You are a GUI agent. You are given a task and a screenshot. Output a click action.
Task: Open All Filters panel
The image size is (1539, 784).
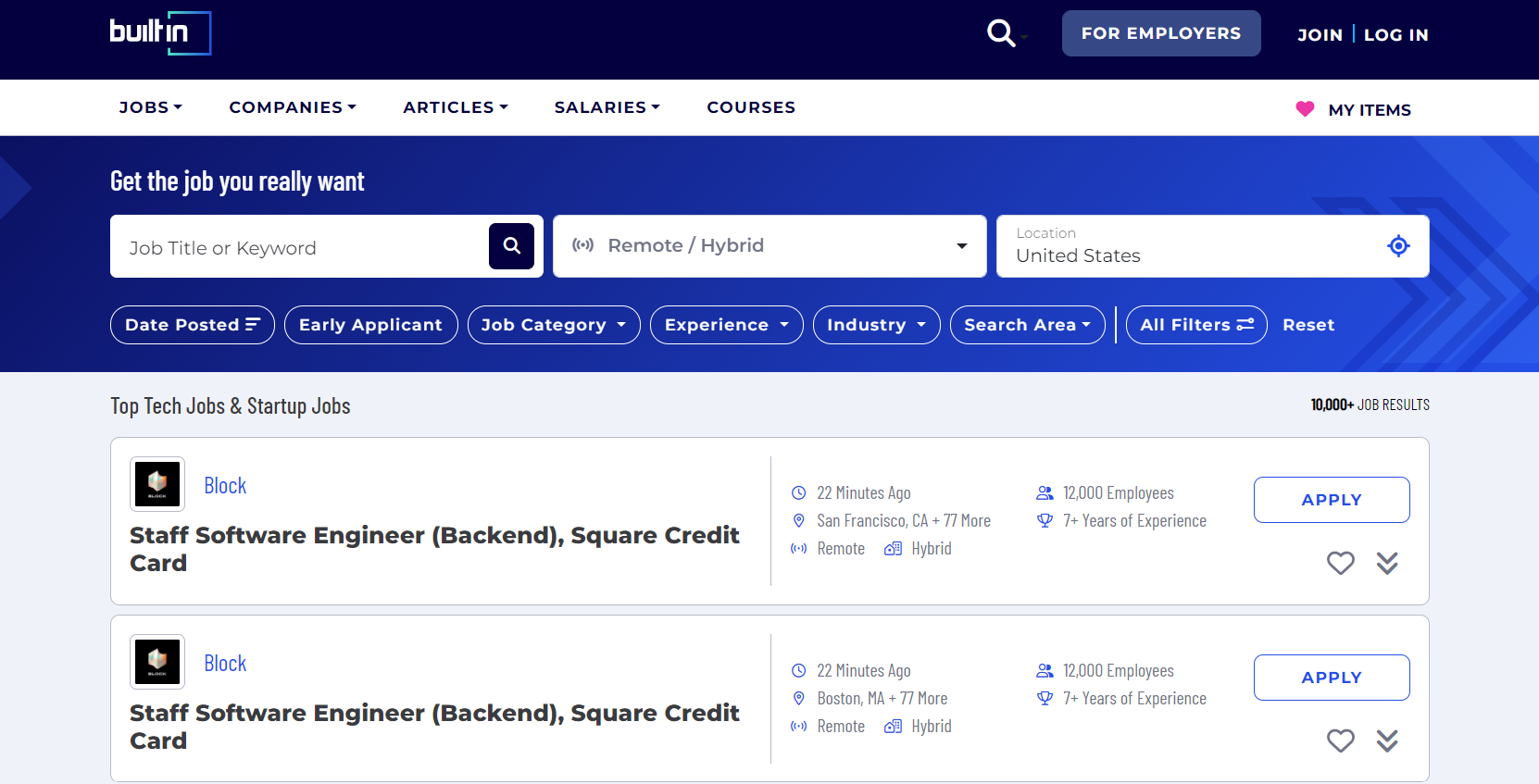pyautogui.click(x=1196, y=325)
